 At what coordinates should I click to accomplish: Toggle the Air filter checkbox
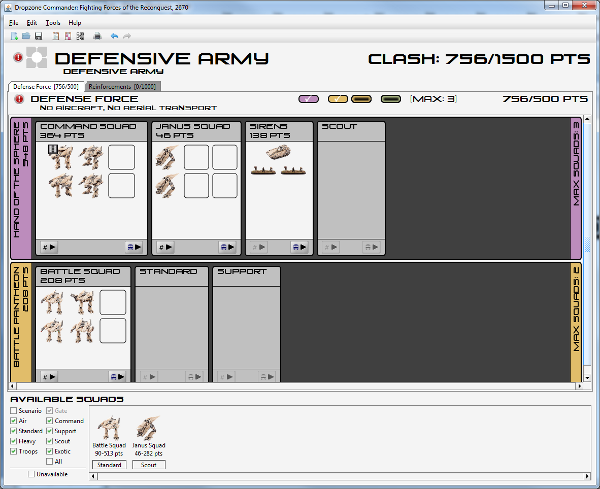click(13, 421)
